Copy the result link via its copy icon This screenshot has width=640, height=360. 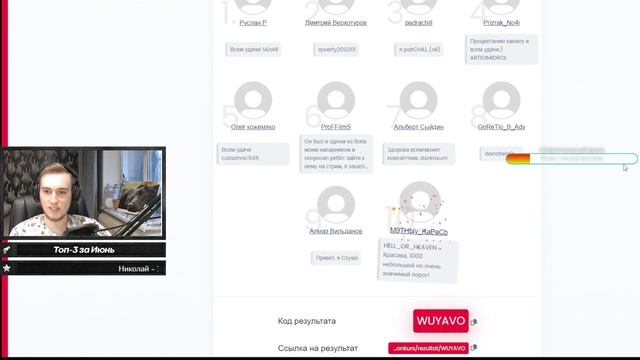(473, 348)
